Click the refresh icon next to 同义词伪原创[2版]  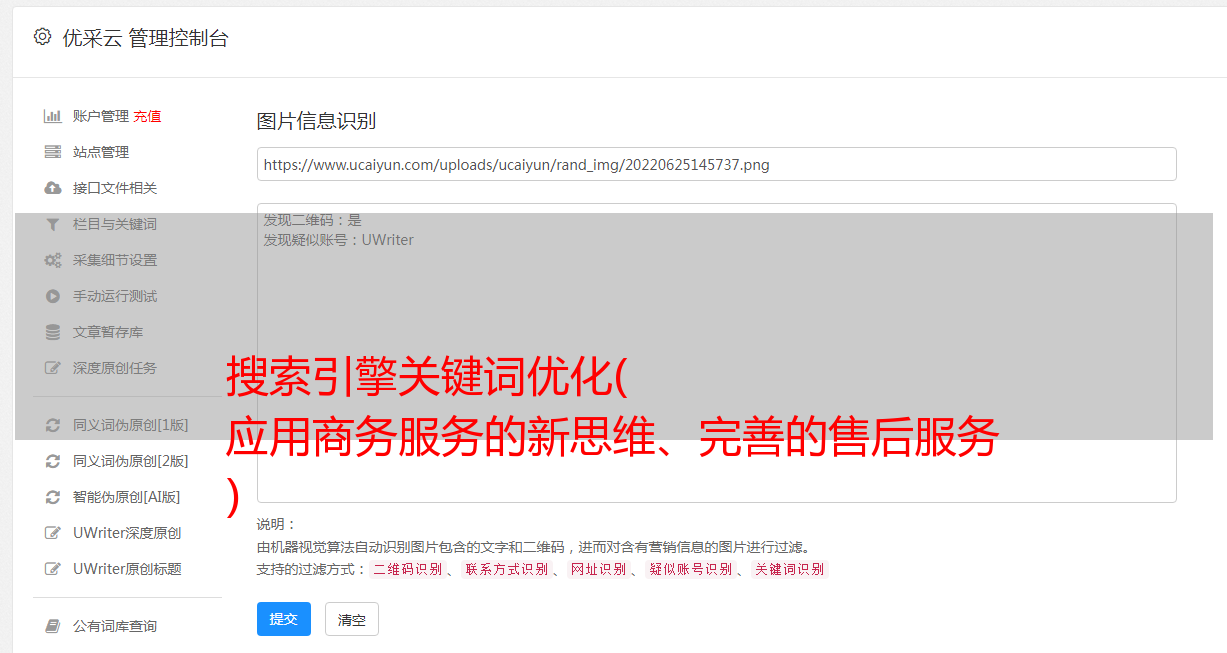pyautogui.click(x=53, y=461)
